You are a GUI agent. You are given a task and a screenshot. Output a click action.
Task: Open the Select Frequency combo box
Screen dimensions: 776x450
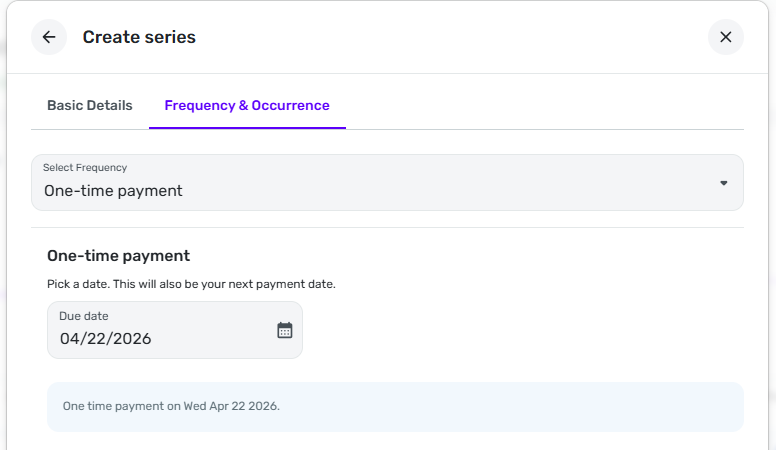pos(387,182)
